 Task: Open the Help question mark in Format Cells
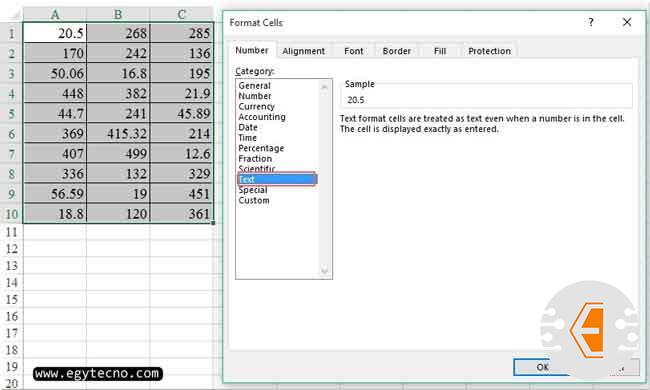591,22
